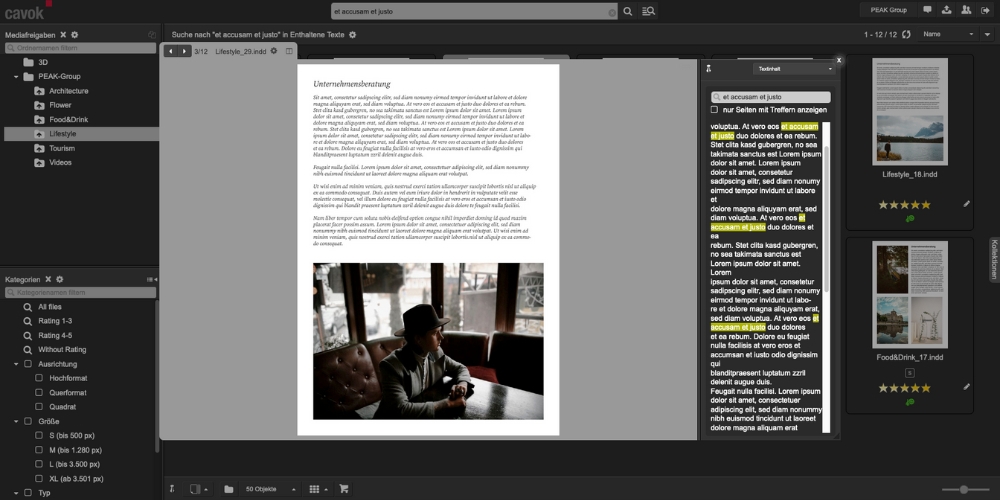Close the Kategorien panel with its X
Viewport: 1000px width, 500px height.
(49, 279)
